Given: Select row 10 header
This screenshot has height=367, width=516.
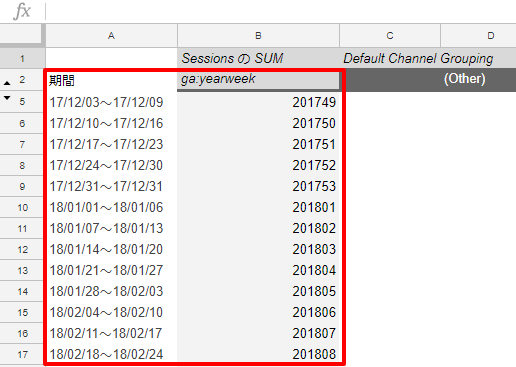Looking at the screenshot, I should [x=22, y=207].
